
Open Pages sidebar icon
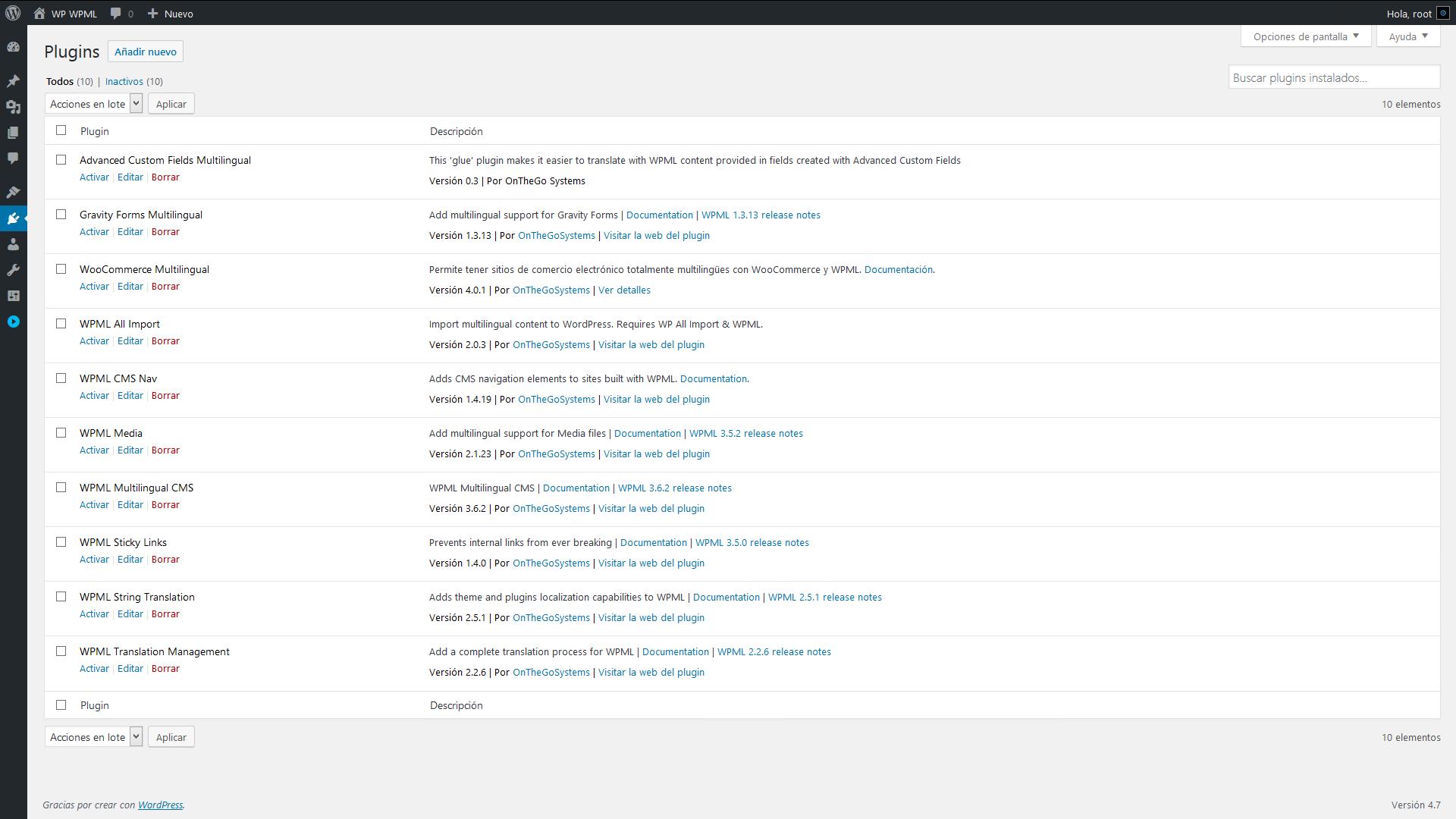click(13, 133)
